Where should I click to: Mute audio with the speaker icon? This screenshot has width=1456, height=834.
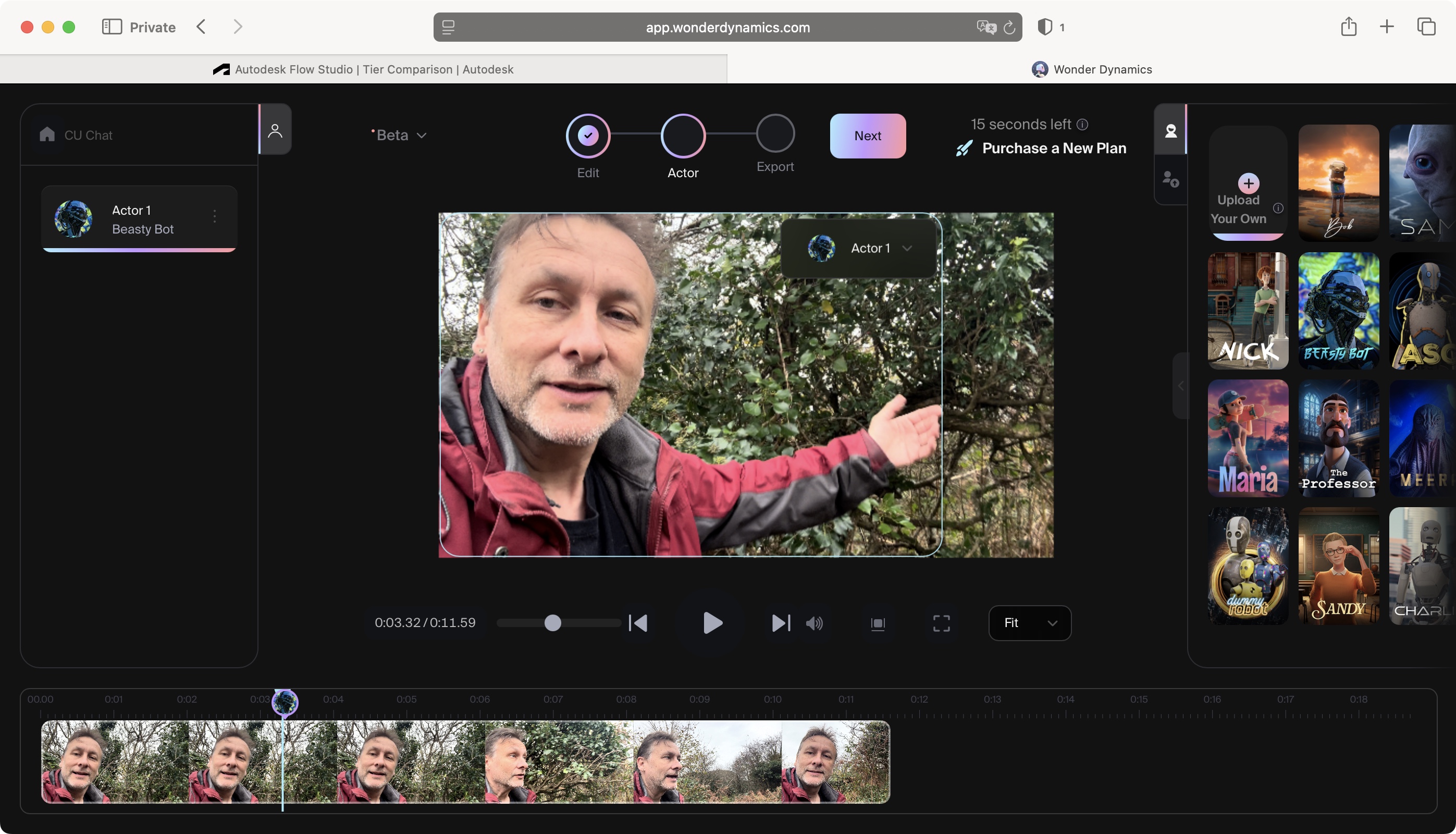point(814,623)
